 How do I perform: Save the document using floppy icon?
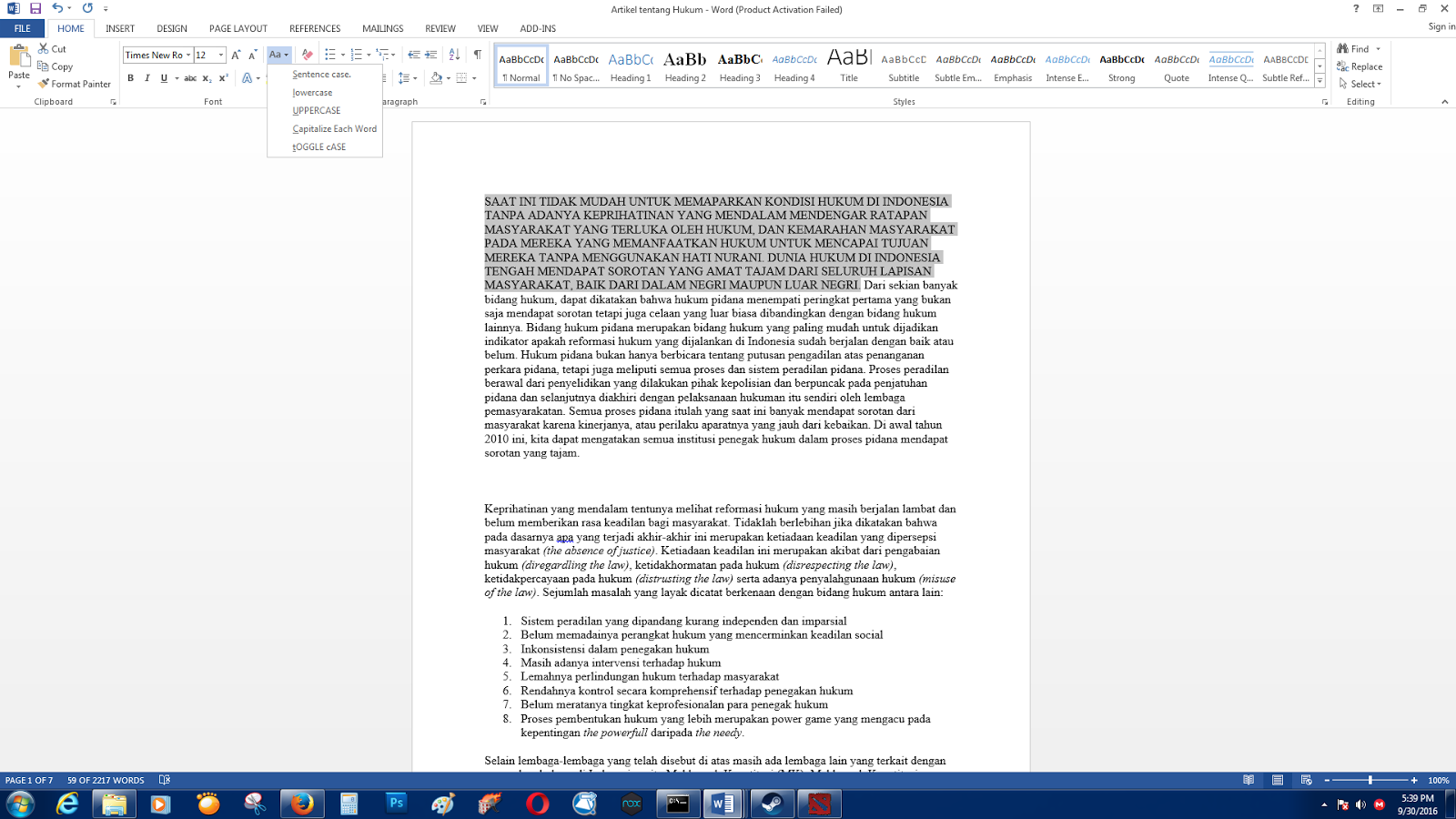(x=35, y=8)
